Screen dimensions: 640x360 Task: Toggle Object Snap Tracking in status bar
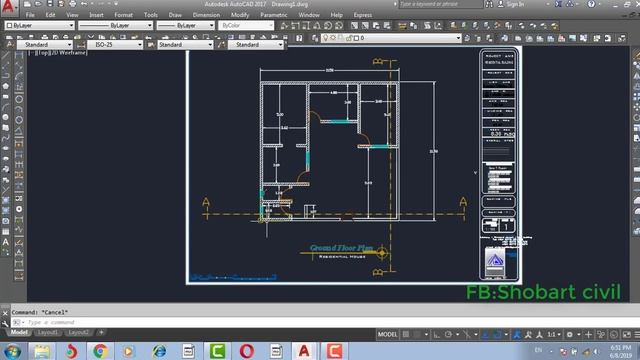(x=485, y=335)
